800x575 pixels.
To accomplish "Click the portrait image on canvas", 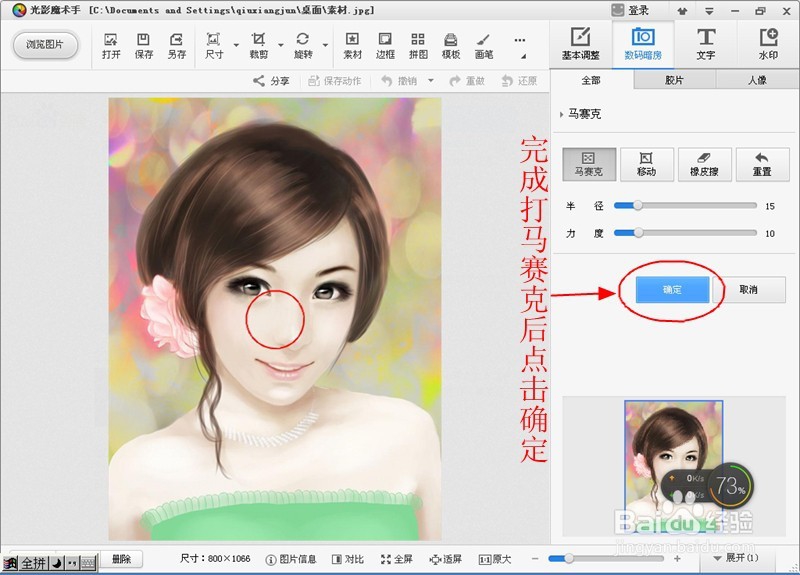I will click(275, 319).
